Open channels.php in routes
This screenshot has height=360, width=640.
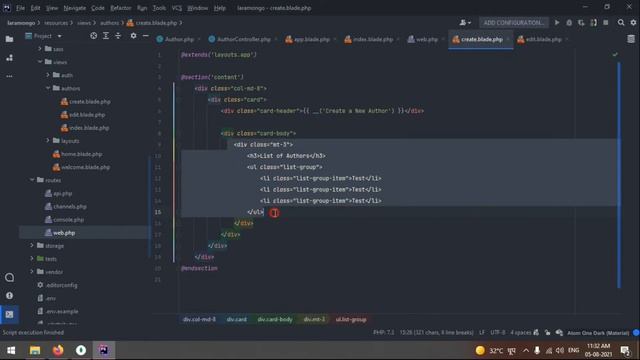69,207
